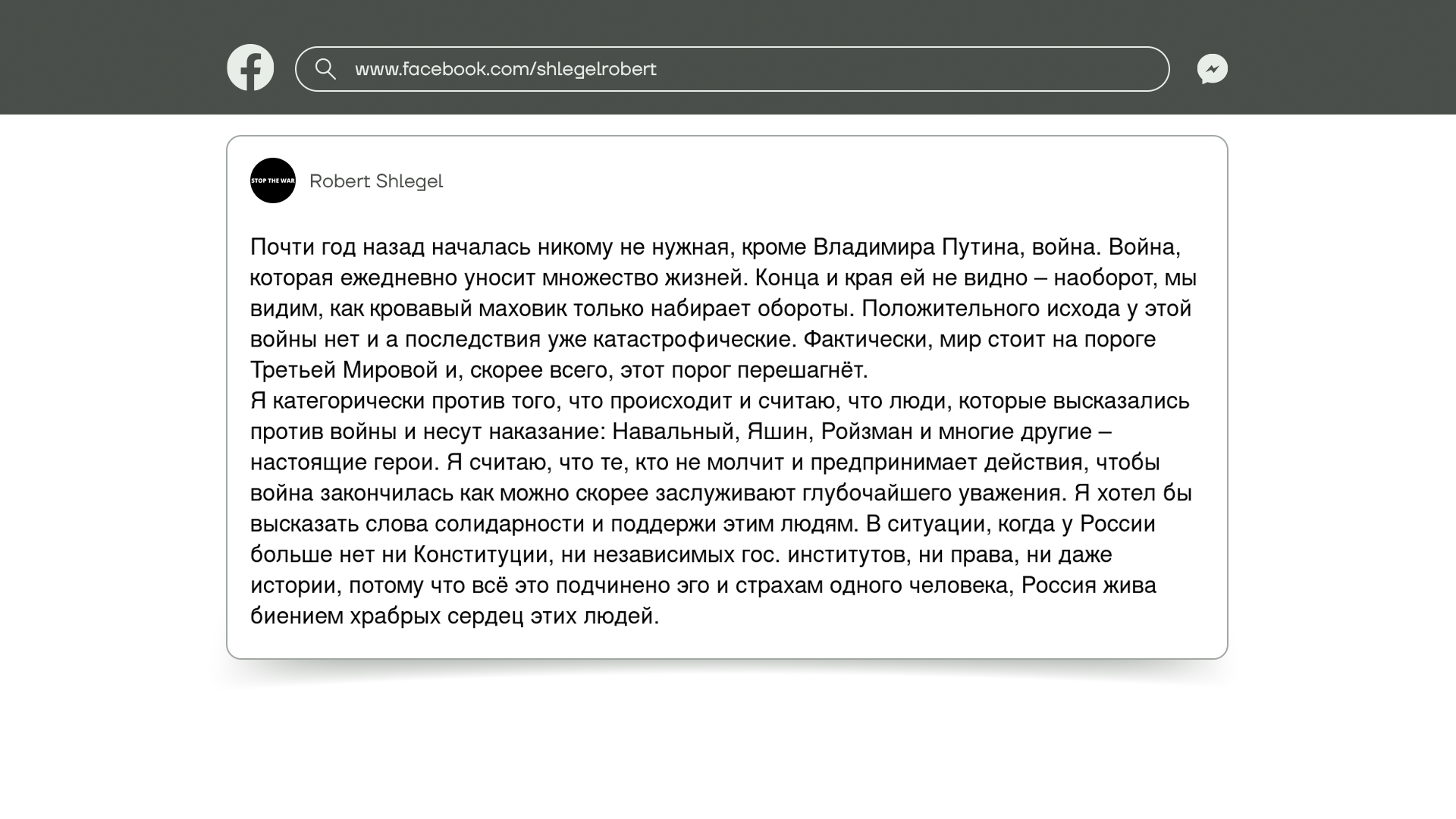
Task: Open Robert Shlegel's profile name link
Action: pyautogui.click(x=376, y=181)
